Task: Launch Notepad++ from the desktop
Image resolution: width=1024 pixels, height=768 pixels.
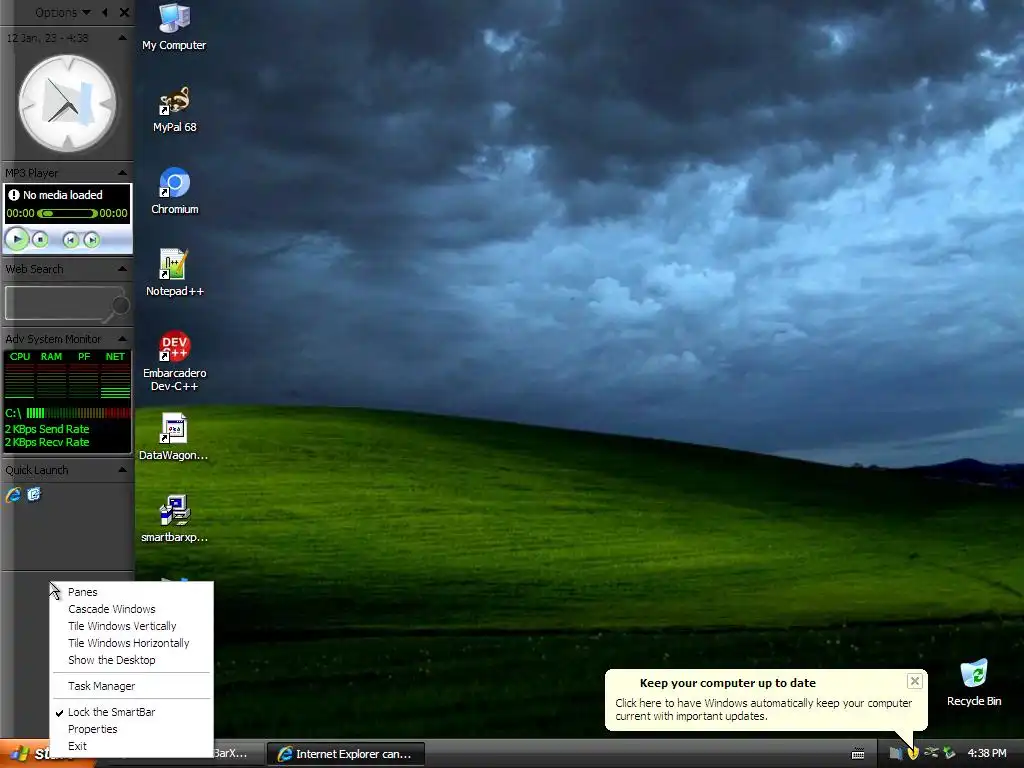Action: [174, 273]
